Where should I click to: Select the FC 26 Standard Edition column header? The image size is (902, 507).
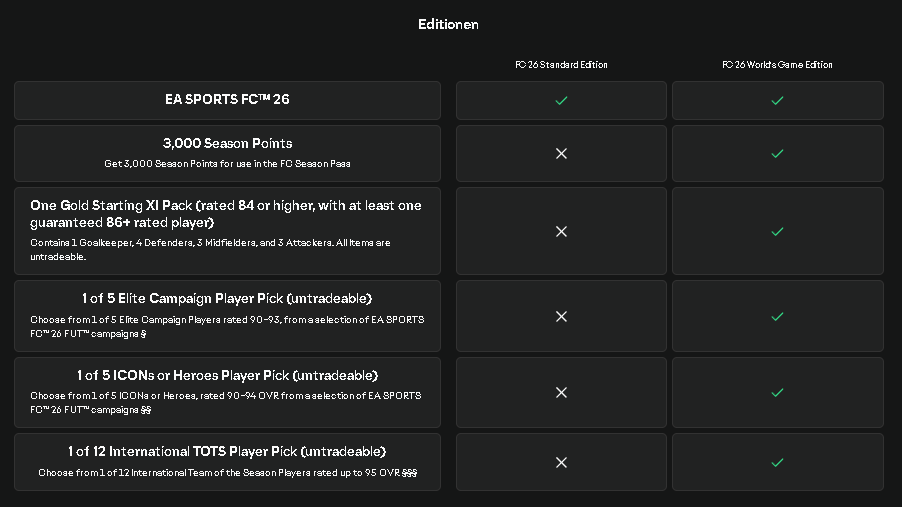pos(561,64)
